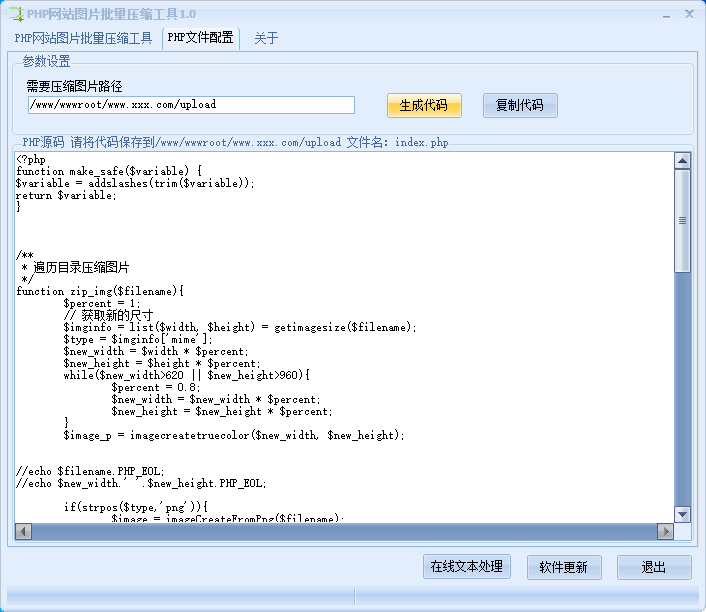The width and height of the screenshot is (706, 612).
Task: Open the 关于 tab
Action: point(266,38)
